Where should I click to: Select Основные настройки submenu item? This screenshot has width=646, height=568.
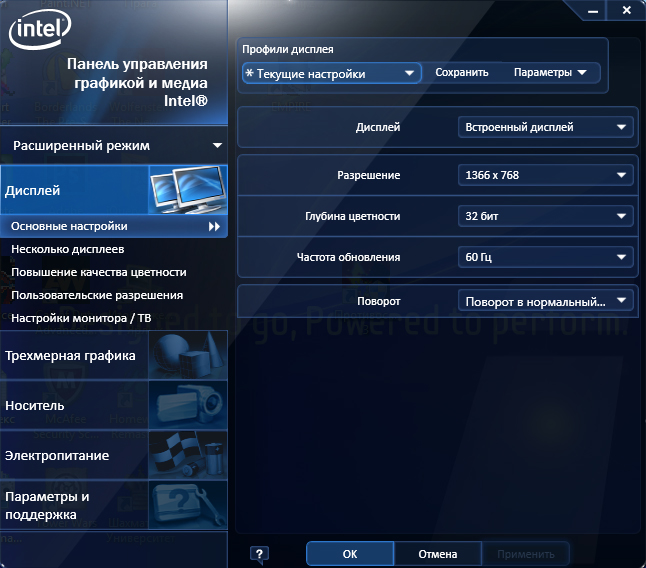114,226
